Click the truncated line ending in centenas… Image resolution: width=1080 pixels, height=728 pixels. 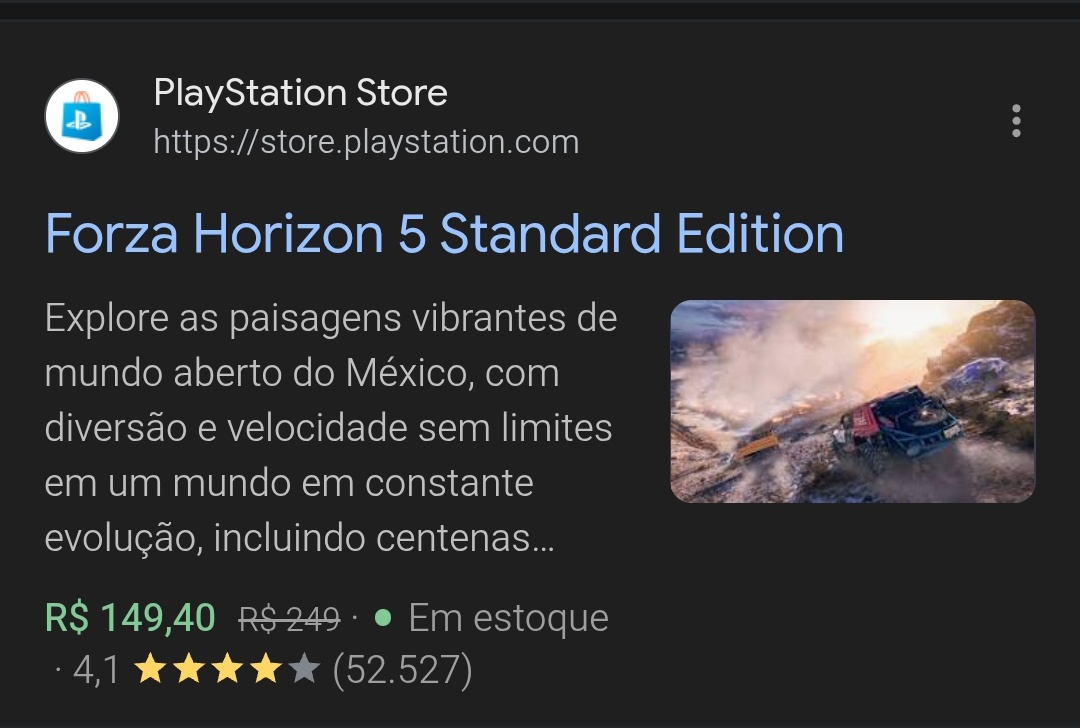300,538
